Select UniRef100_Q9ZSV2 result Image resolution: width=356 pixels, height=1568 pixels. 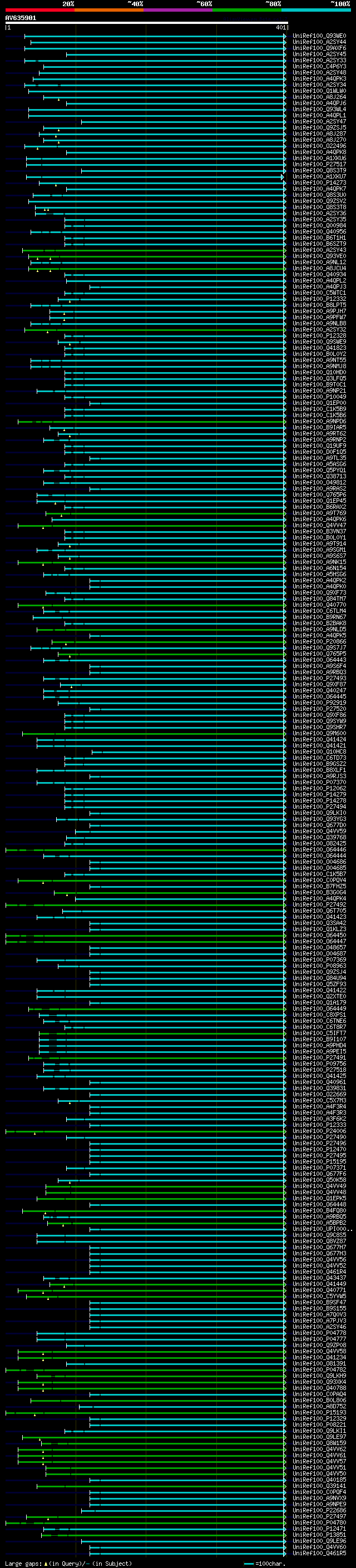click(319, 201)
